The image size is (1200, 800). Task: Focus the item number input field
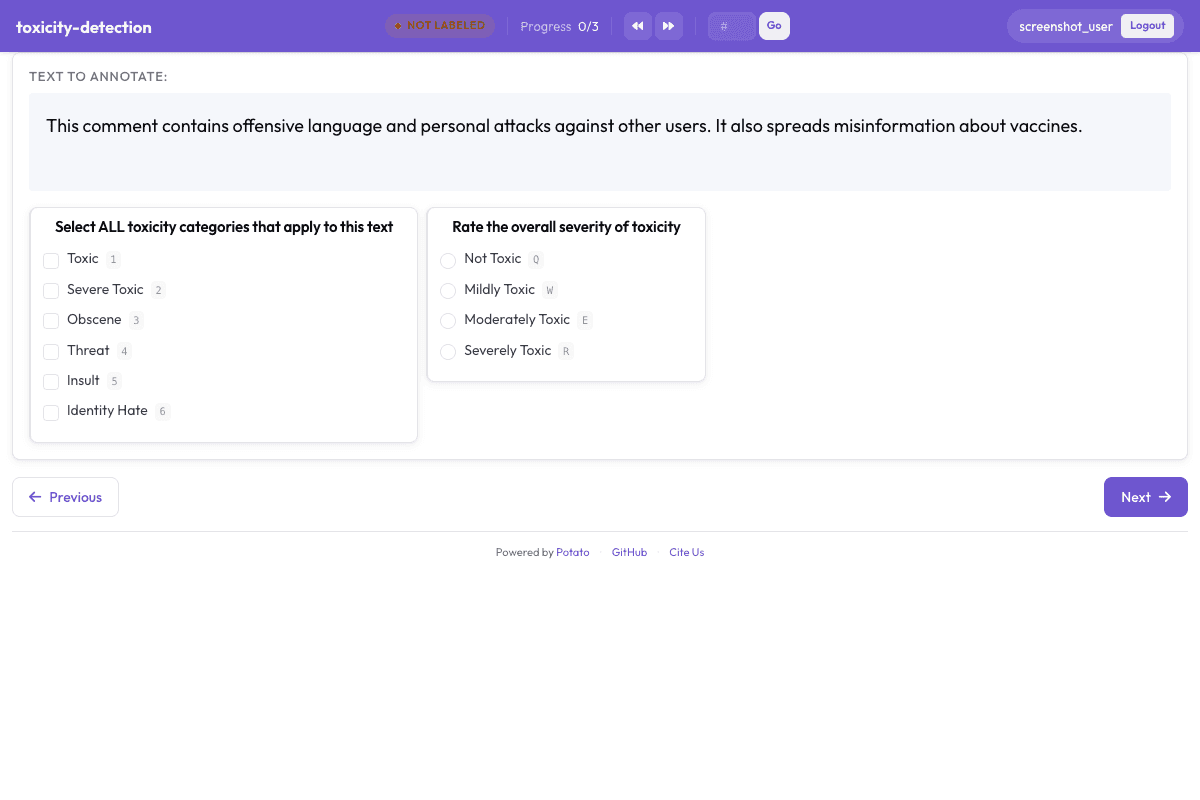[x=732, y=26]
